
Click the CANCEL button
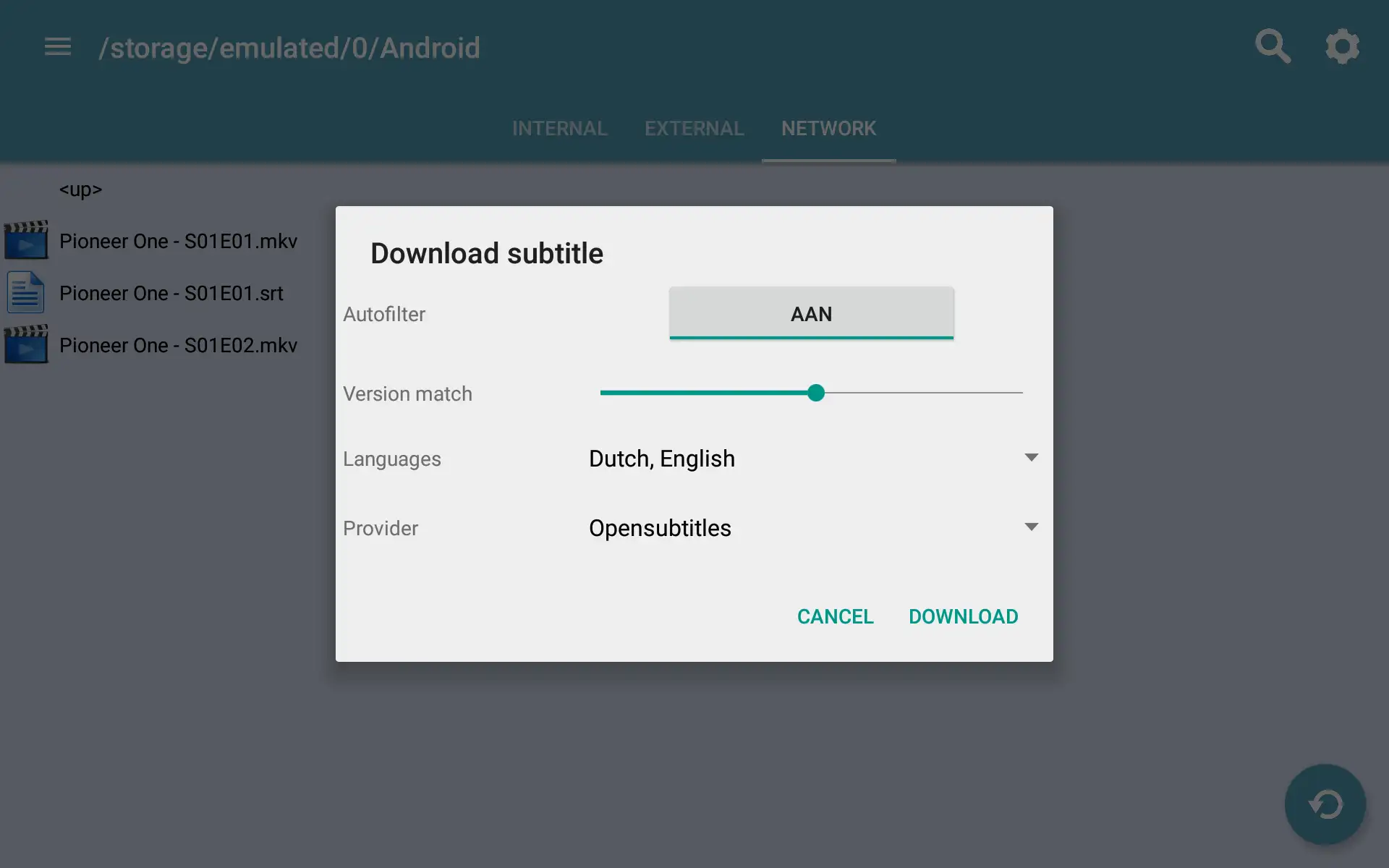[835, 616]
